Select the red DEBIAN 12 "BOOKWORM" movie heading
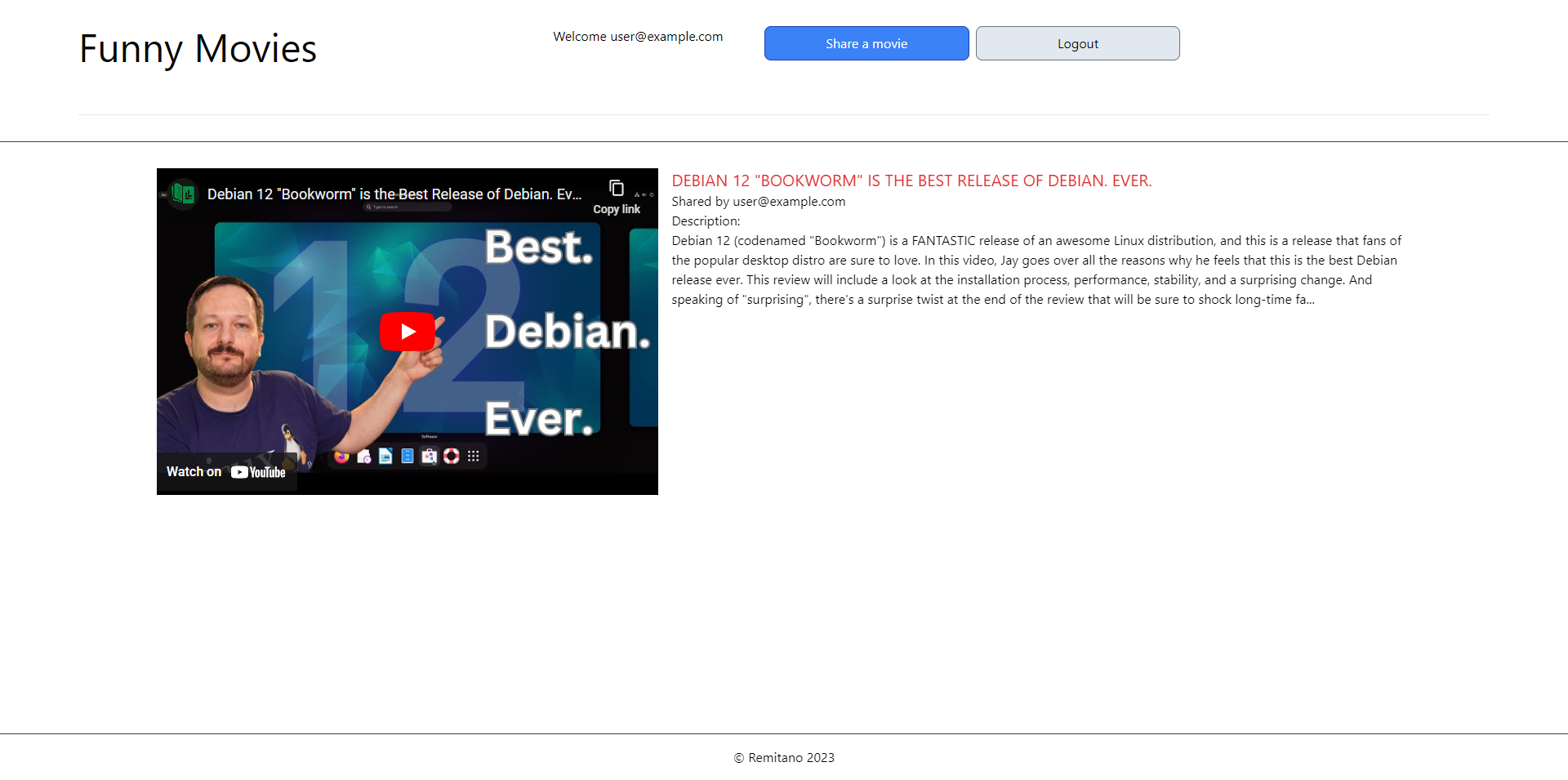This screenshot has height=780, width=1568. pos(911,181)
